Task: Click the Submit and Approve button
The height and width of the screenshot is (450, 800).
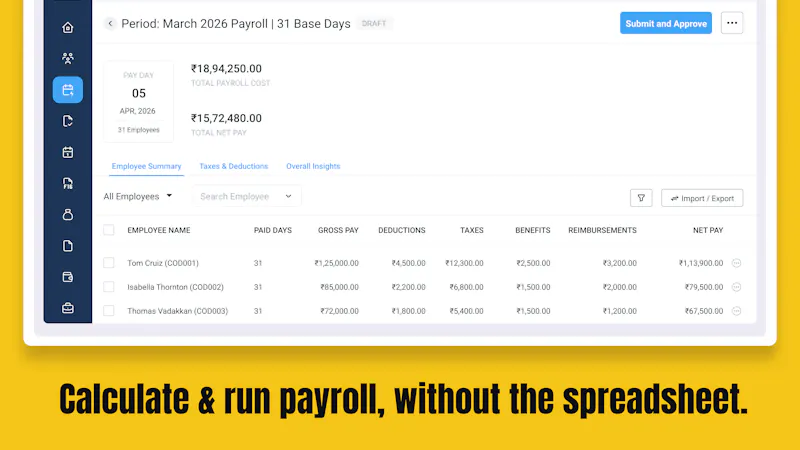Action: (666, 23)
